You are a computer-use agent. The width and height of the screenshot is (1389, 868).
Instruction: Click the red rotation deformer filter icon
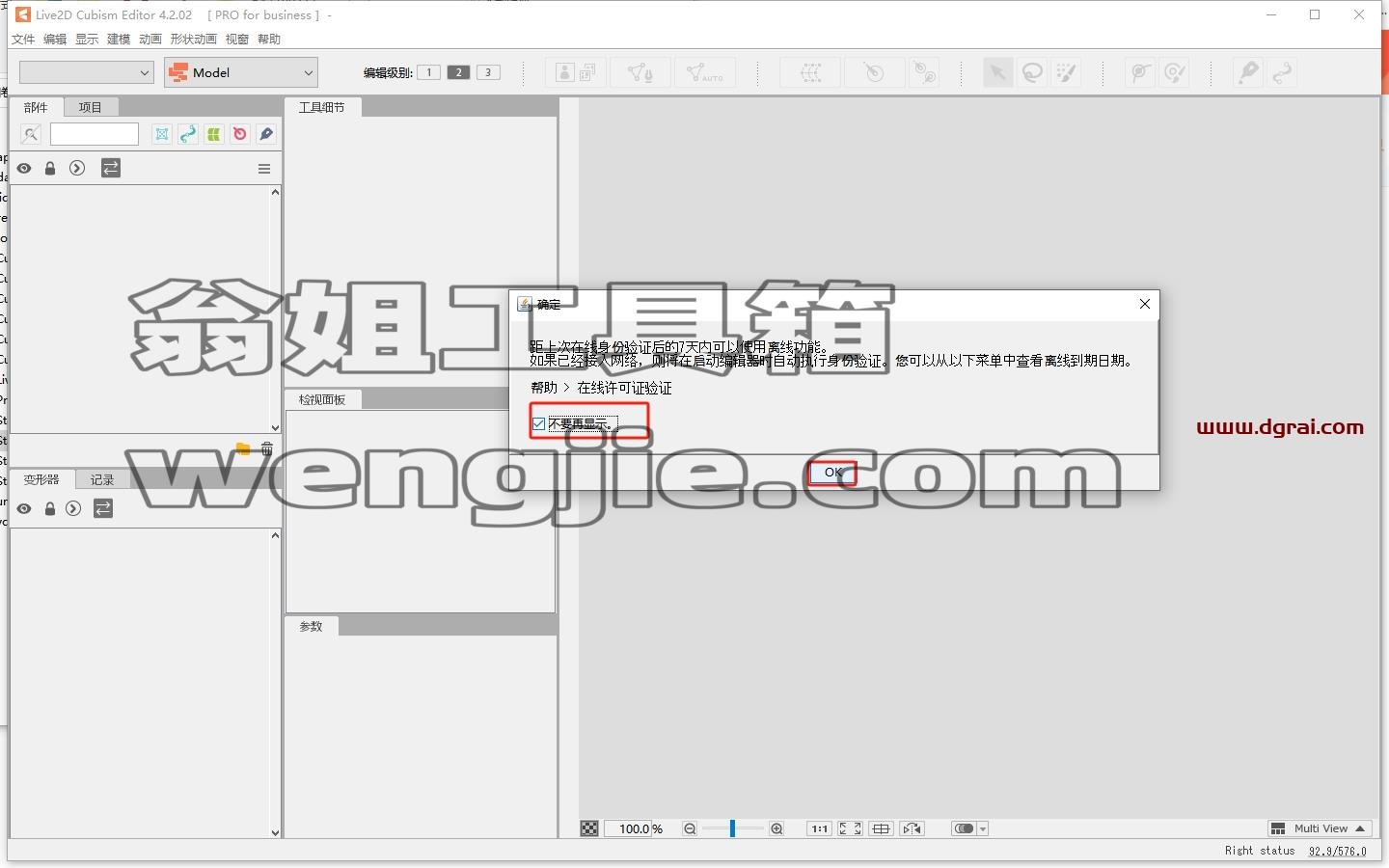240,134
